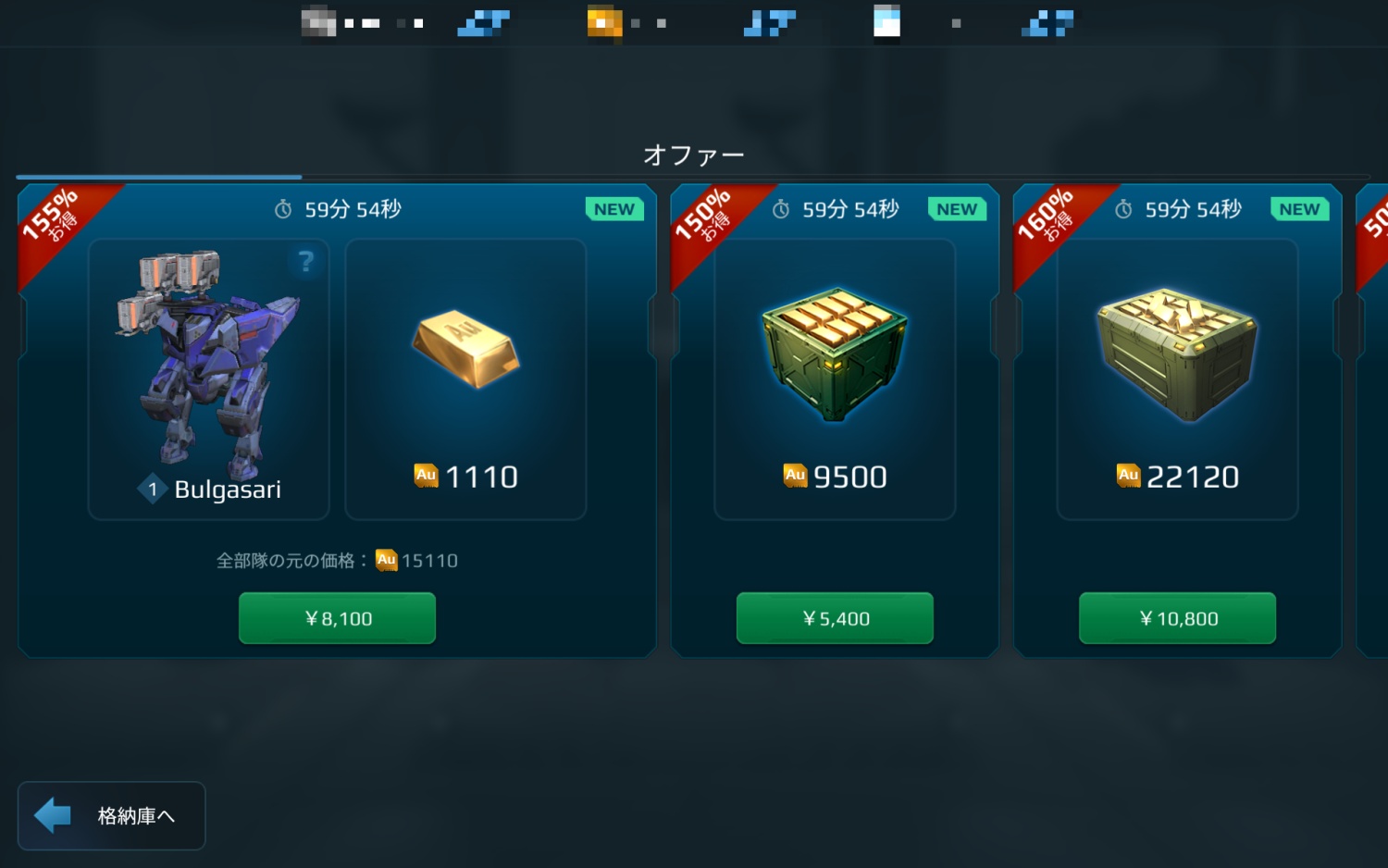Click the timer icon on first offer
1388x868 pixels.
tap(283, 210)
